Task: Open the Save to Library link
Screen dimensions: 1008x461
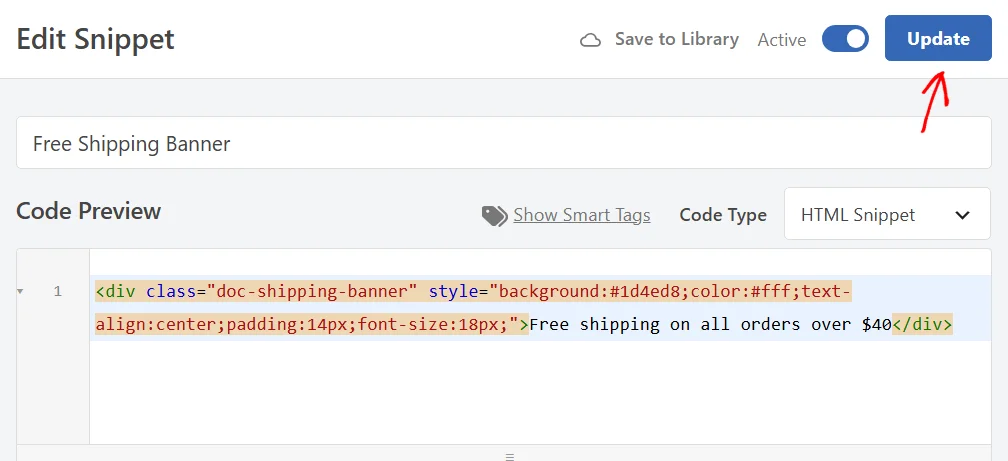Action: tap(676, 39)
